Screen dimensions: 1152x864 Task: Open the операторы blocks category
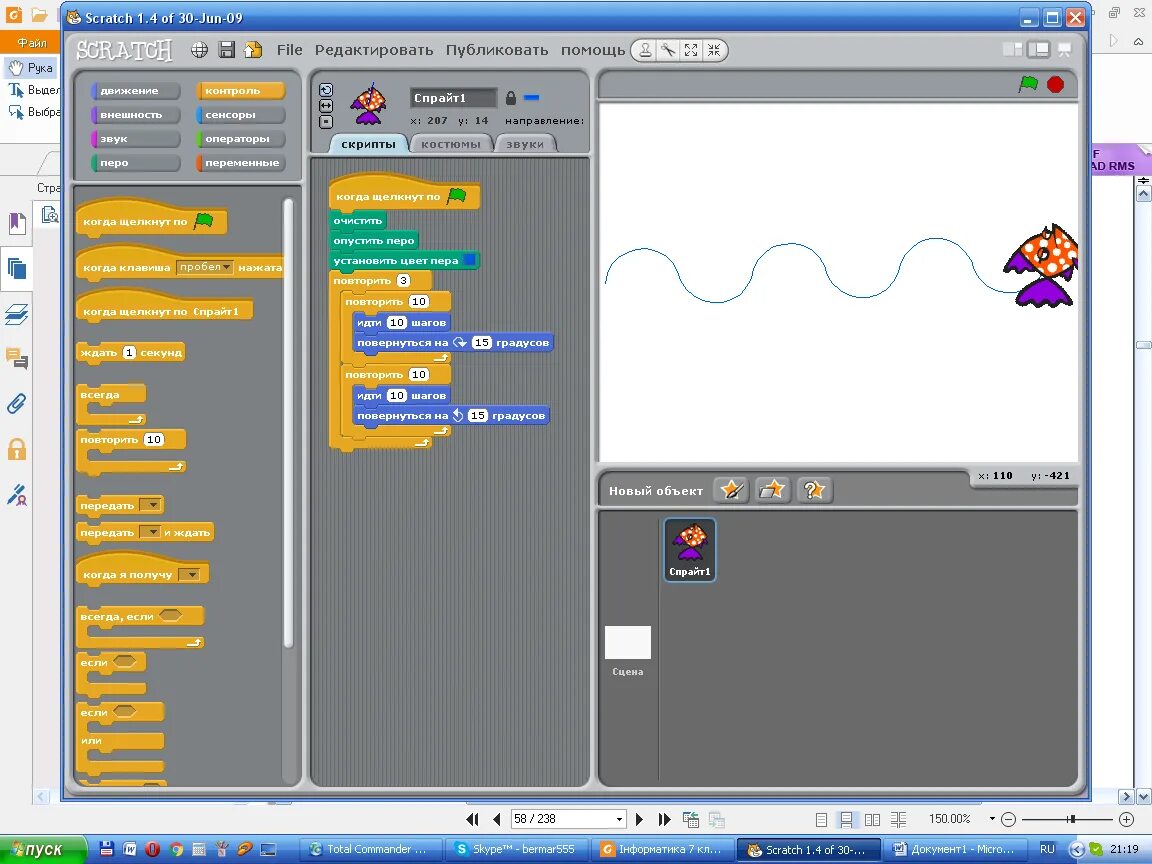click(x=240, y=139)
